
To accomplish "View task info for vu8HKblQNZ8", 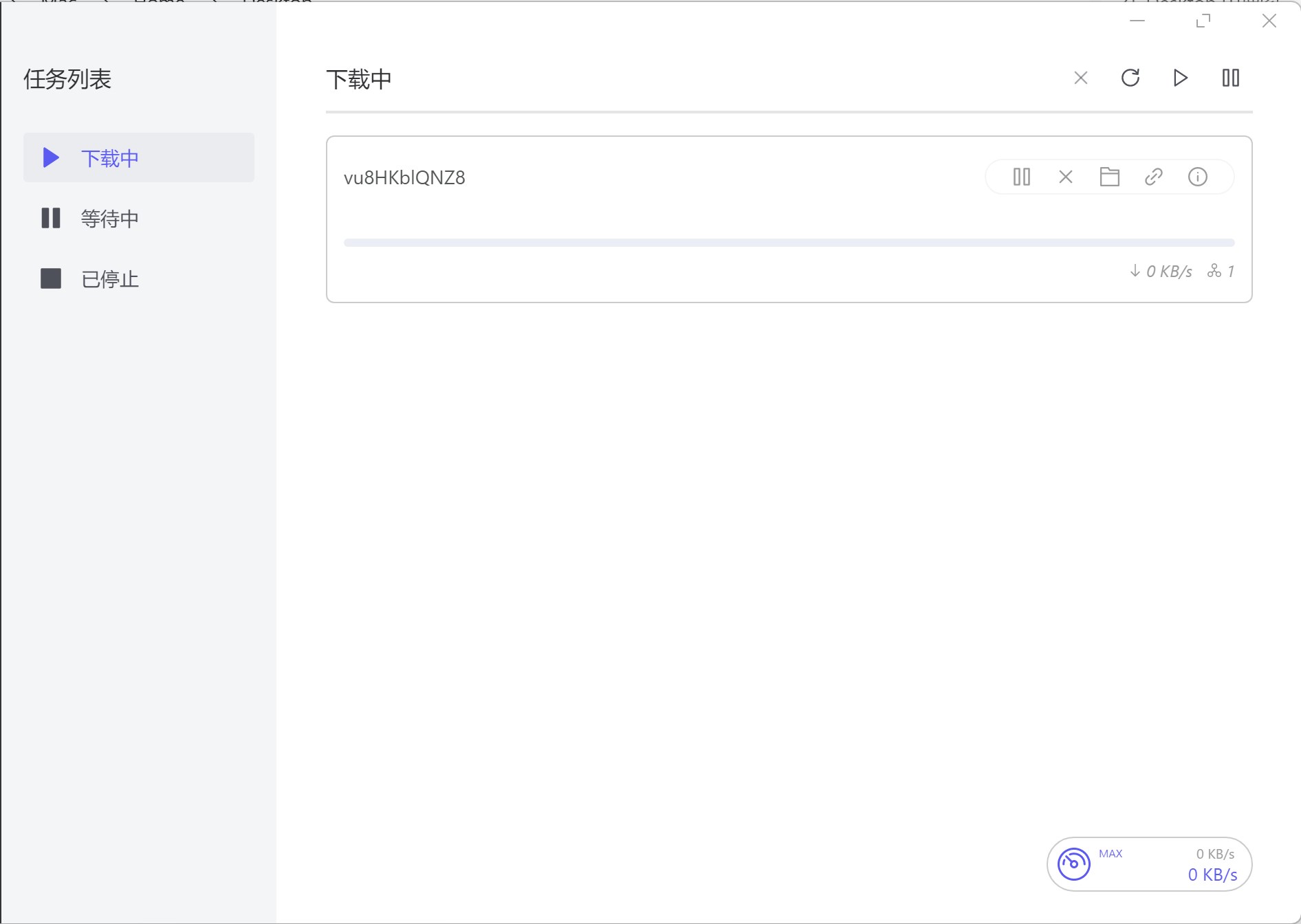I will tap(1198, 177).
